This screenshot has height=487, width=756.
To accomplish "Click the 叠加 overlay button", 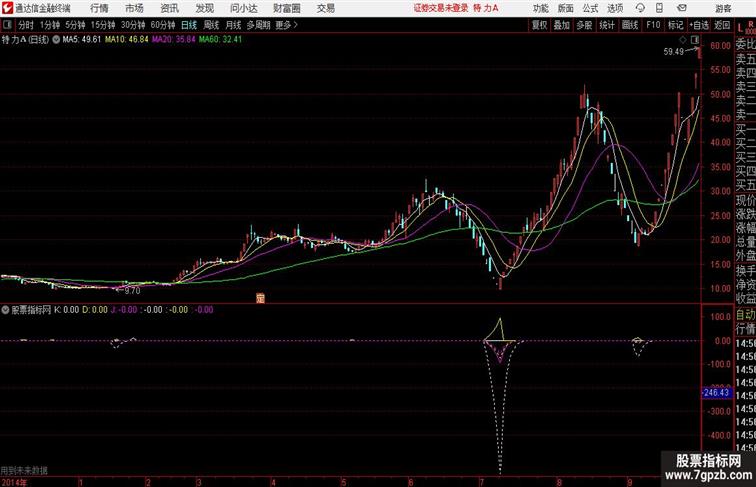I will 562,25.
